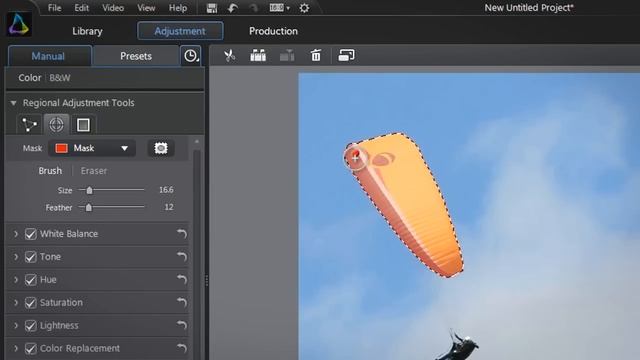Screen dimensions: 640x360
Task: Save the project with the floppy disk icon
Action: [x=212, y=8]
